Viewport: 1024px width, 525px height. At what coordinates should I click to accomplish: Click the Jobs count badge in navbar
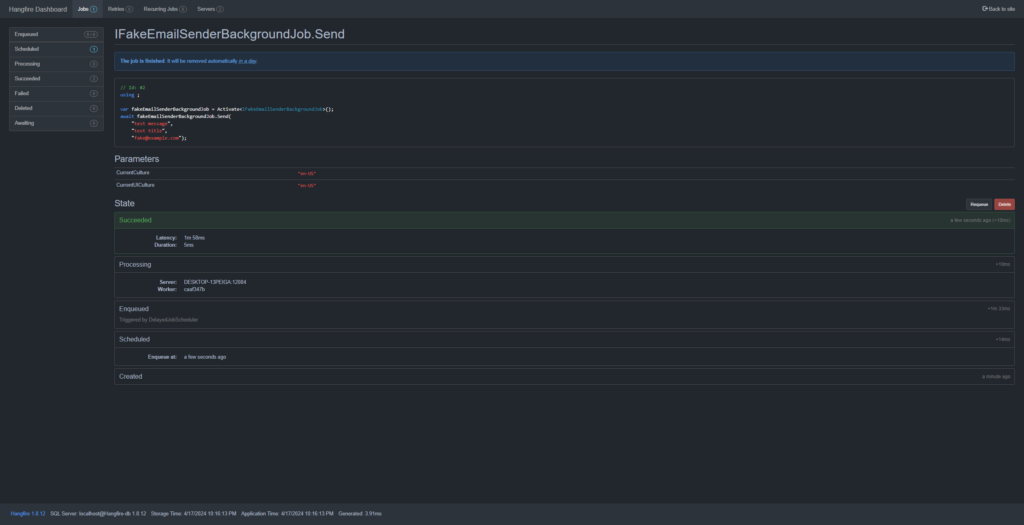(94, 8)
